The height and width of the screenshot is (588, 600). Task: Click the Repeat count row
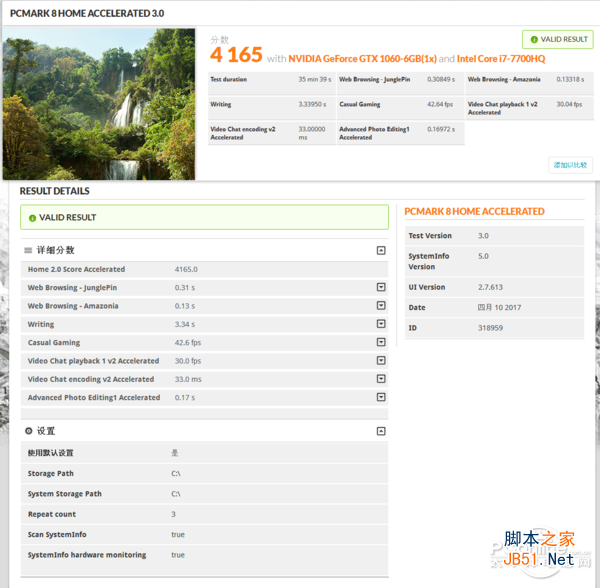204,514
